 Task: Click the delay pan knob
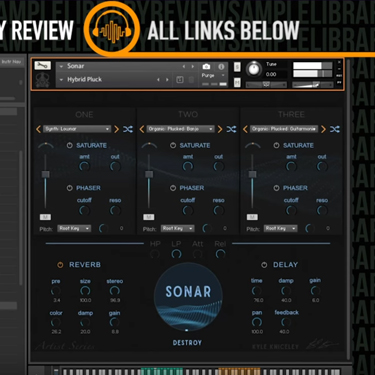257,322
